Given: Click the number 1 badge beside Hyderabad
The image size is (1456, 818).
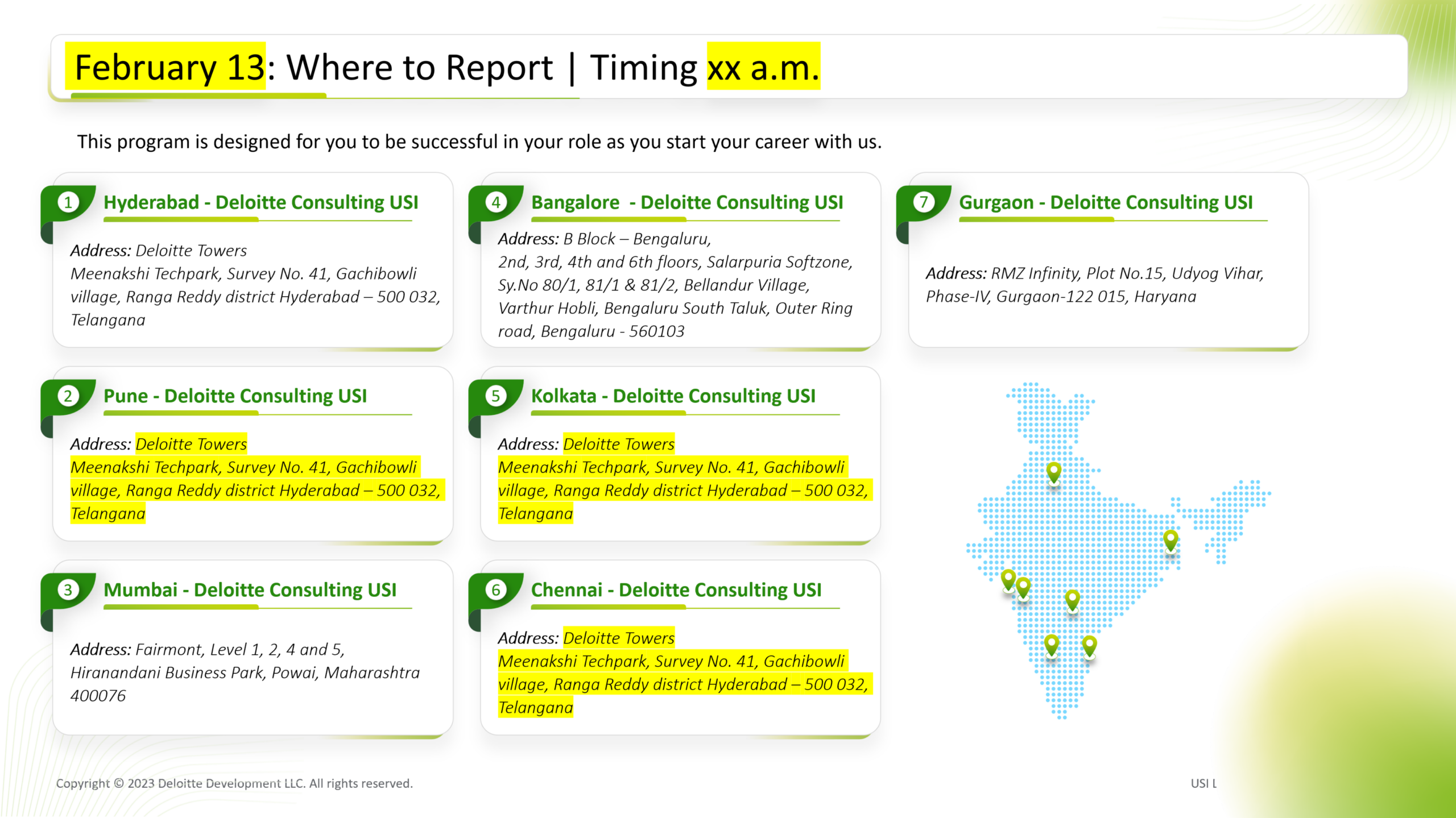Looking at the screenshot, I should [68, 202].
